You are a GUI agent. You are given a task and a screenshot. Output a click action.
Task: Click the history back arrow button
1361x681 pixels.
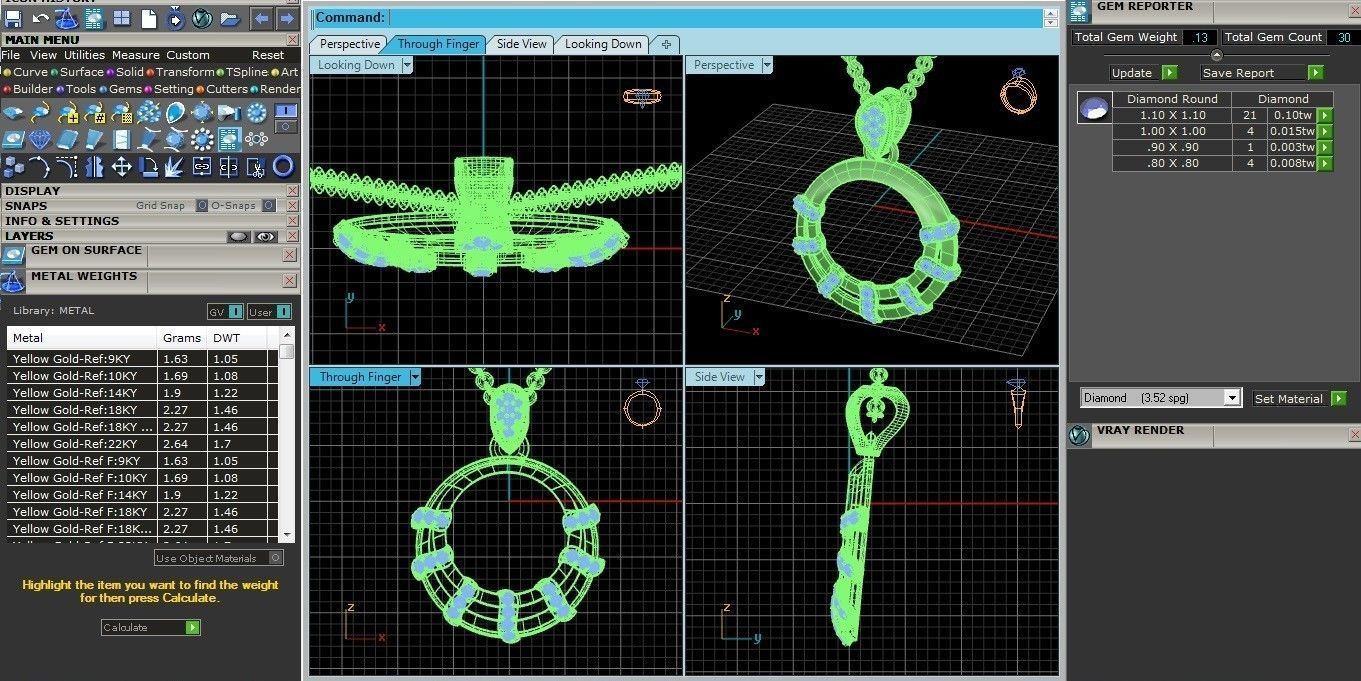261,18
